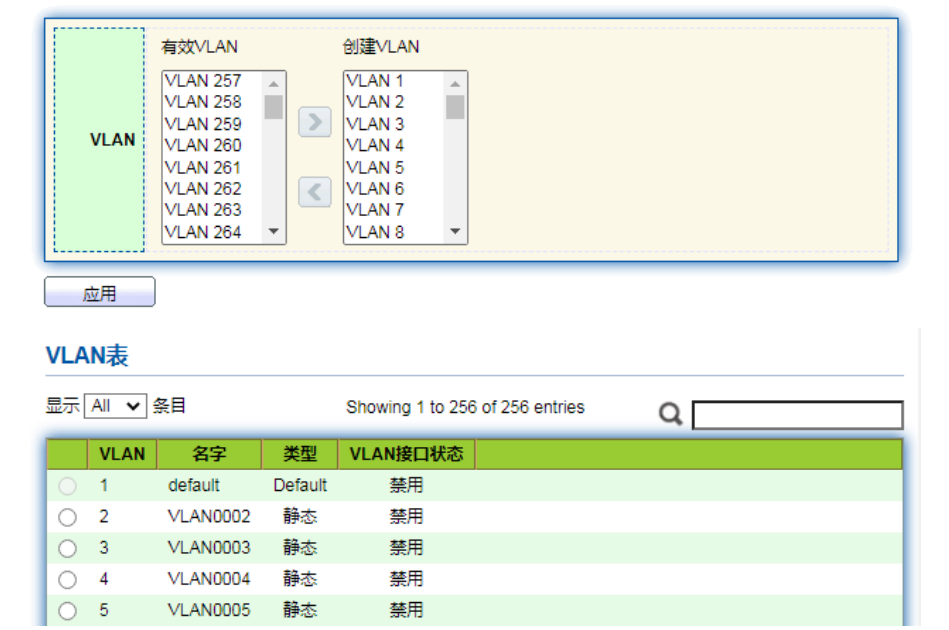Select VLAN 5 in the 创建VLAN list
Viewport: 949px width, 630px height.
(375, 167)
